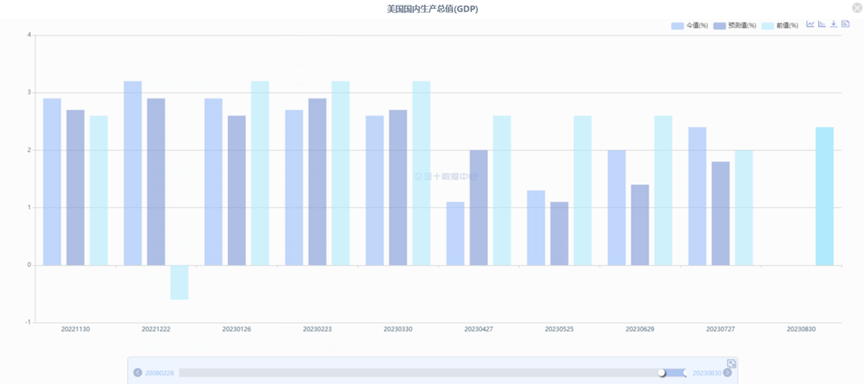This screenshot has height=384, width=864.
Task: Click the 20230830 end date label on slider
Action: [x=707, y=373]
